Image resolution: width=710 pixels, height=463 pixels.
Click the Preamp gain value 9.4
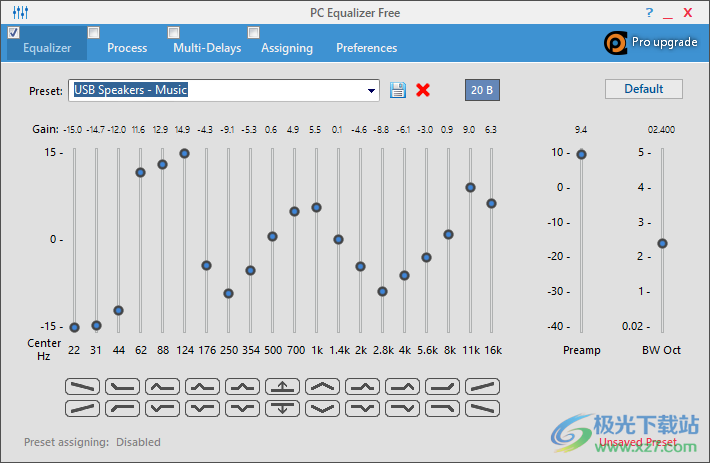point(581,130)
